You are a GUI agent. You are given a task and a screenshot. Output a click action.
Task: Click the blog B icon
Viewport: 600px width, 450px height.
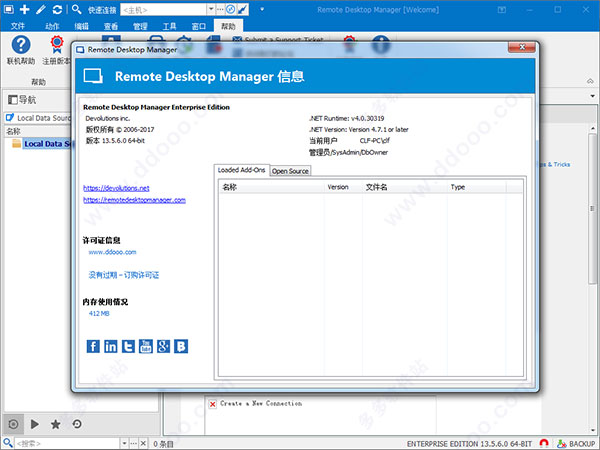pyautogui.click(x=181, y=346)
